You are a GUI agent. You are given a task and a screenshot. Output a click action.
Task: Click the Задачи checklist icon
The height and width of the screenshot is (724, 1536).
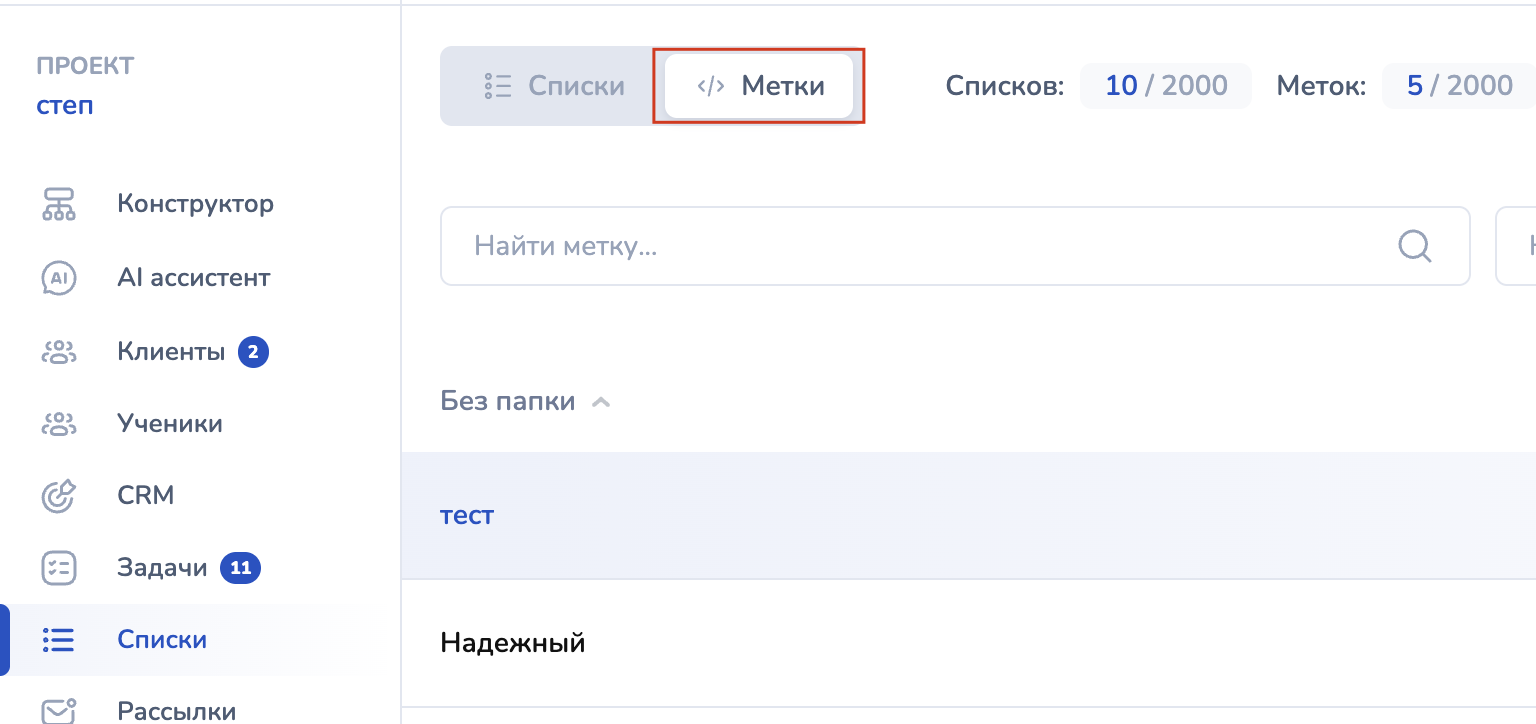pyautogui.click(x=59, y=569)
